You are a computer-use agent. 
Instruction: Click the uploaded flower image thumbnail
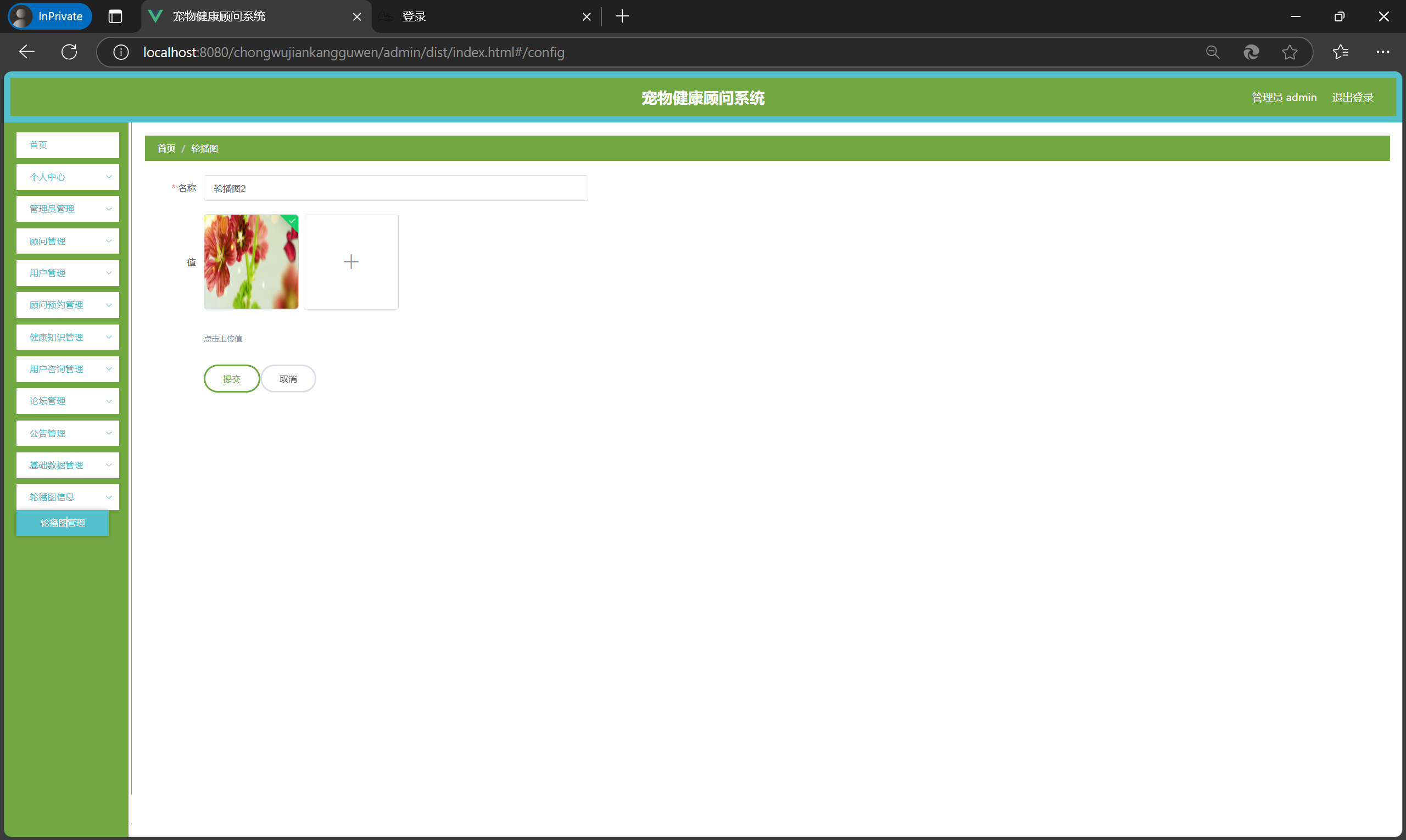[251, 261]
